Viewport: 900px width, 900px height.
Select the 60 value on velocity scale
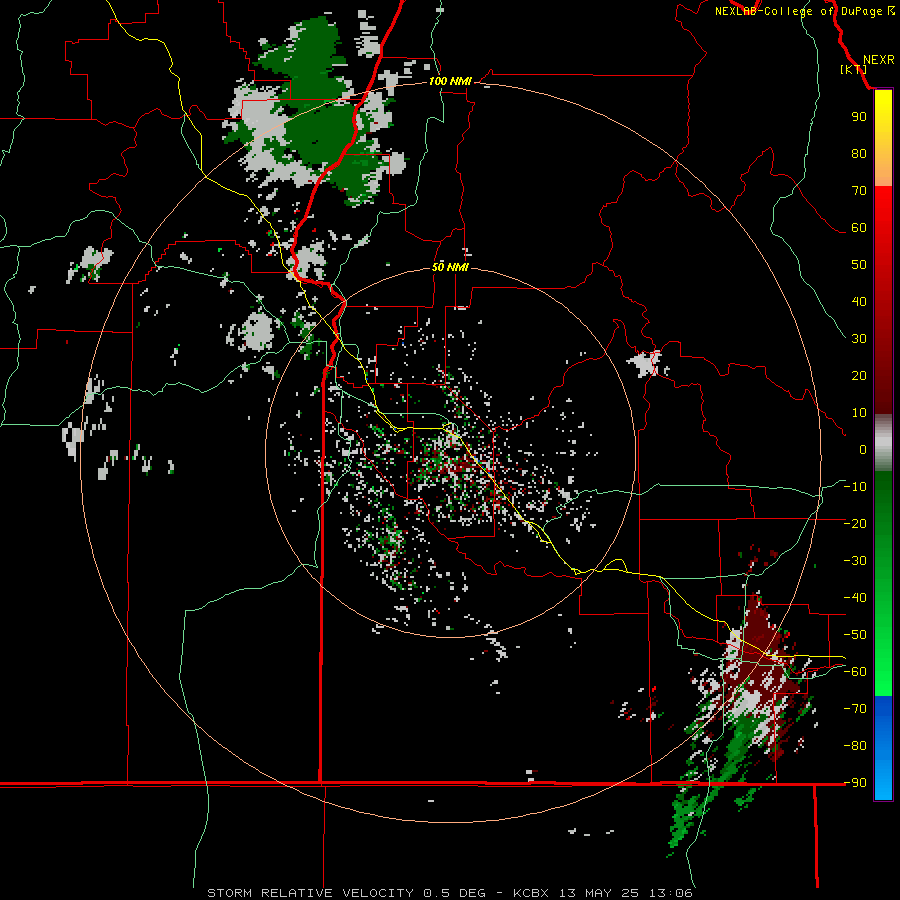[x=859, y=227]
